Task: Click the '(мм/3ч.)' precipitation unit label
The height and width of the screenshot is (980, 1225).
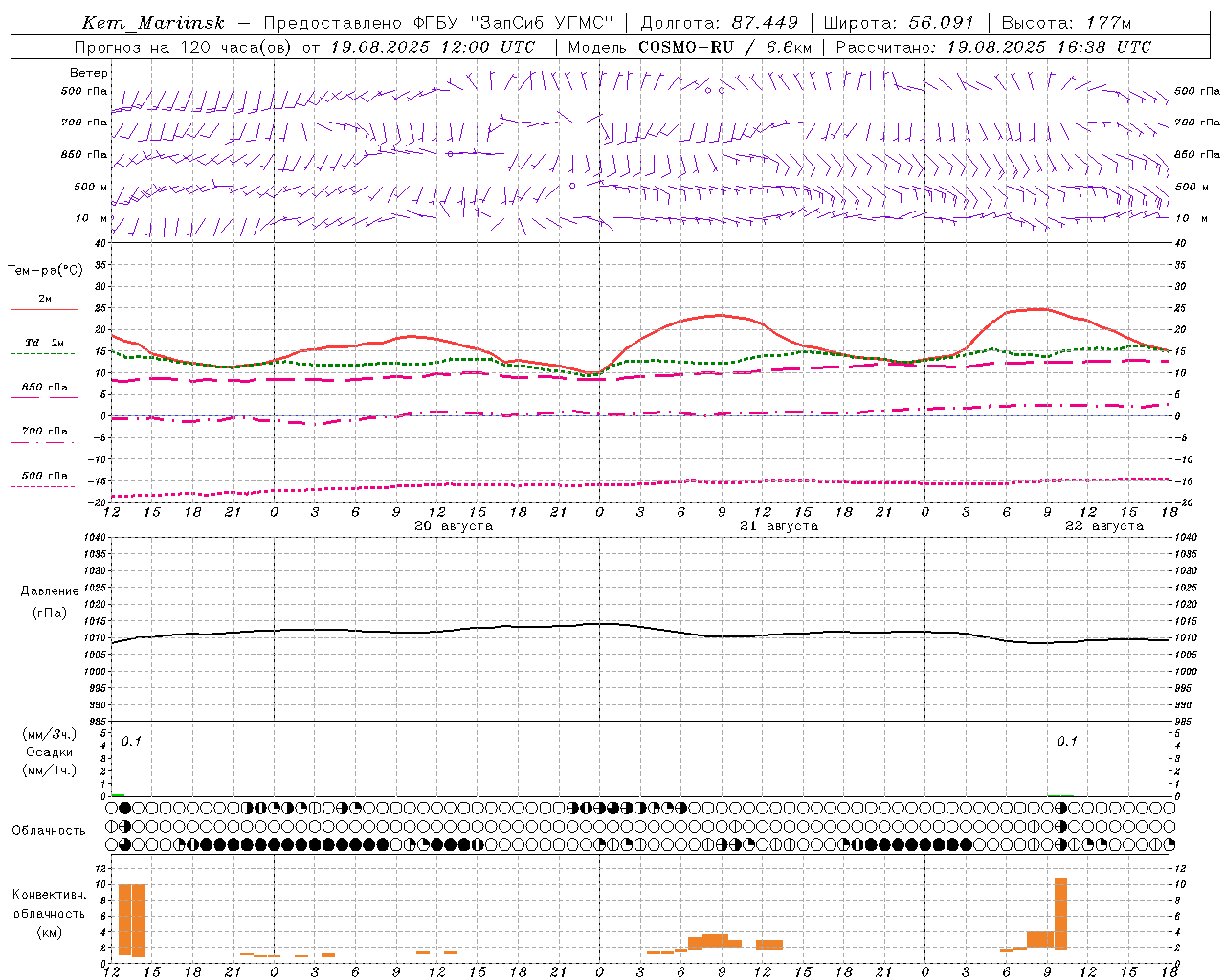Action: tap(50, 734)
